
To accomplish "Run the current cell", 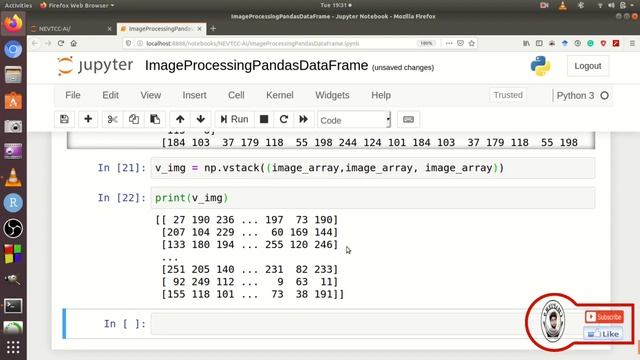I will click(234, 119).
